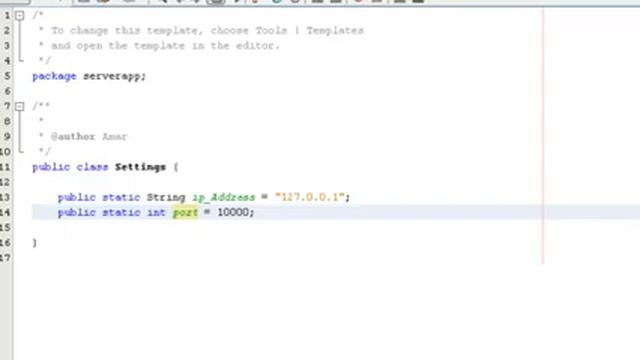Click the class keyword on line 11

[x=92, y=167]
